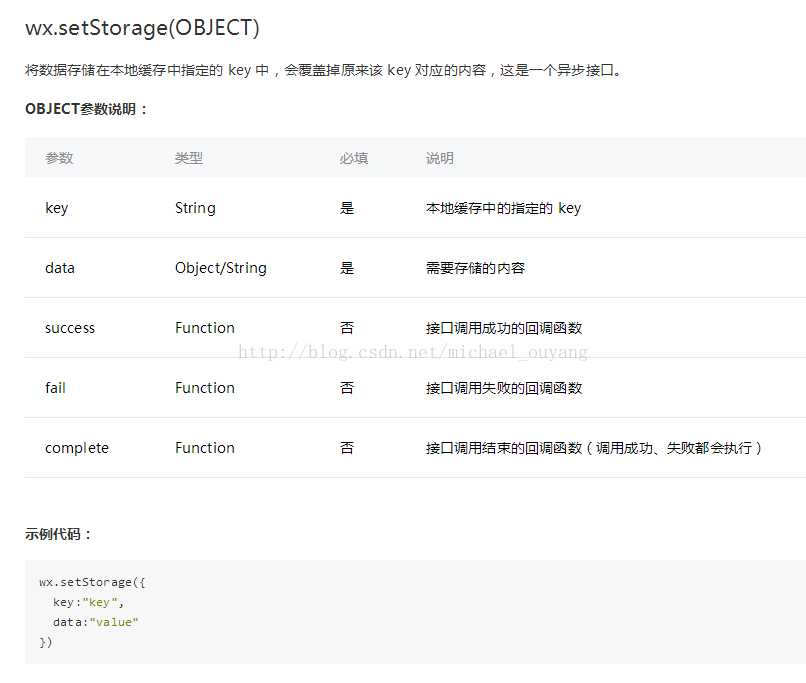Select the Object/String type cell
Image resolution: width=806 pixels, height=683 pixels.
(x=221, y=268)
